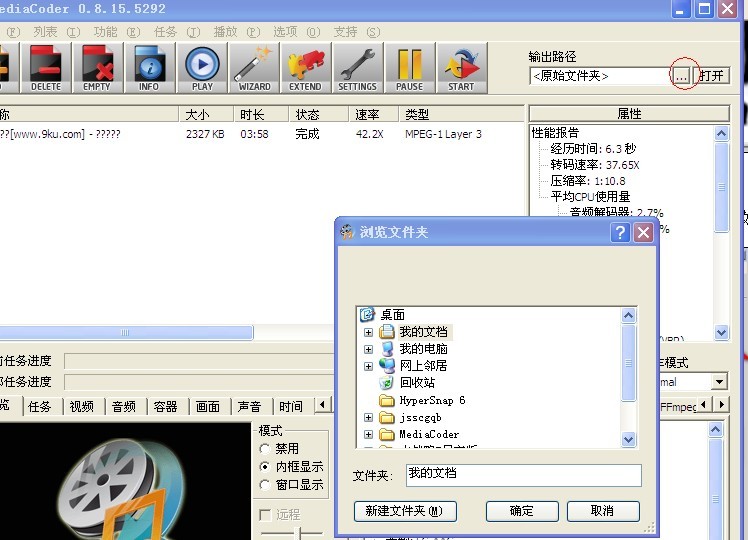The height and width of the screenshot is (540, 748).
Task: Open the 选项 menu
Action: [x=297, y=32]
